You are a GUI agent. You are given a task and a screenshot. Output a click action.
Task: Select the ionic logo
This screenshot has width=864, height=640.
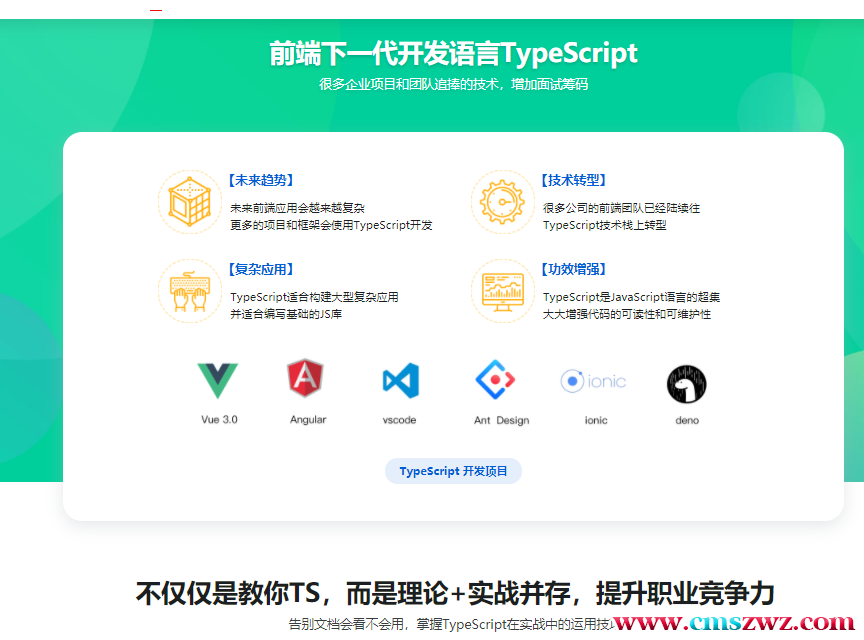click(593, 381)
